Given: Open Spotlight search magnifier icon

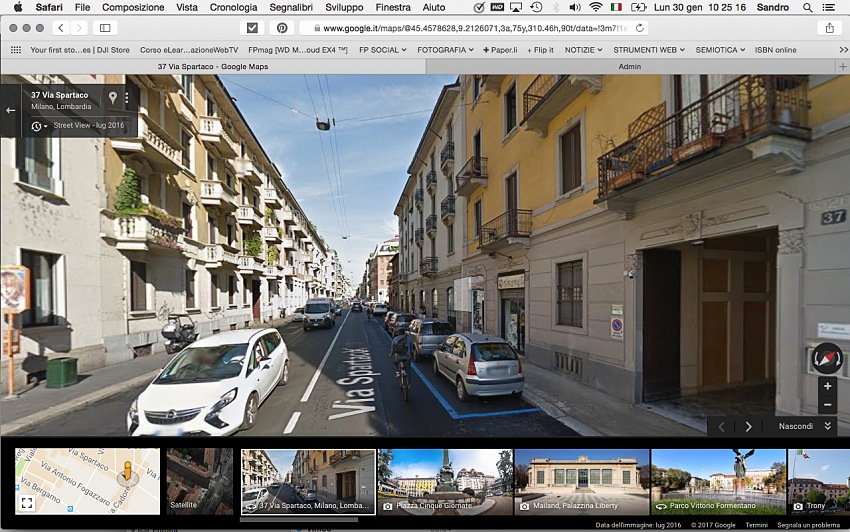Looking at the screenshot, I should pos(807,8).
